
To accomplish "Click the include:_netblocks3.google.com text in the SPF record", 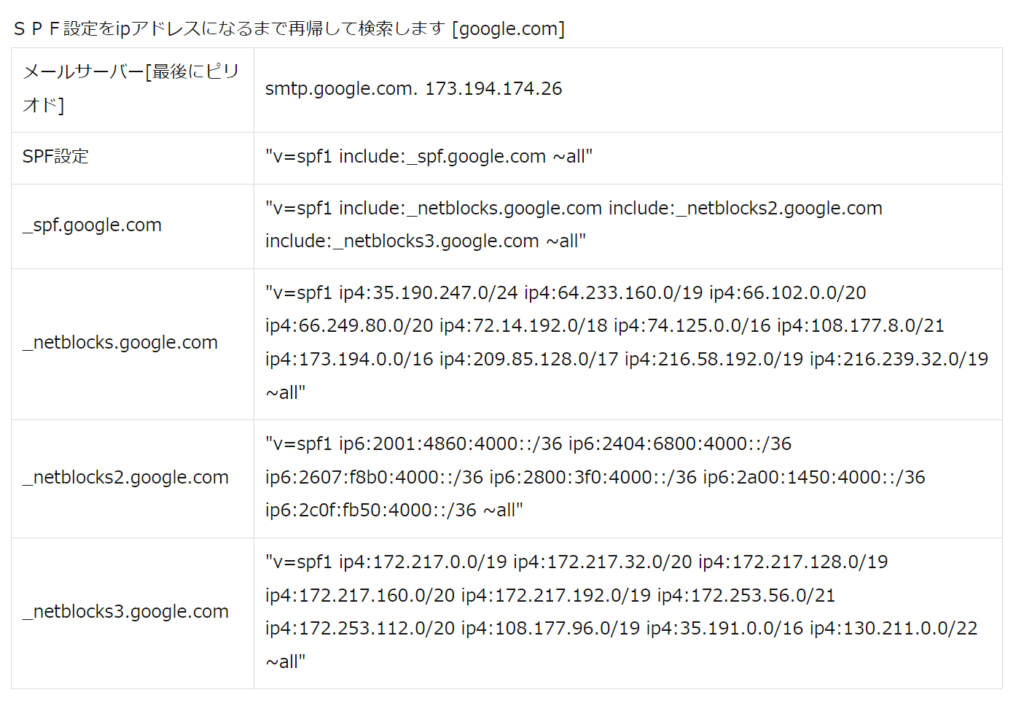I will 402,241.
